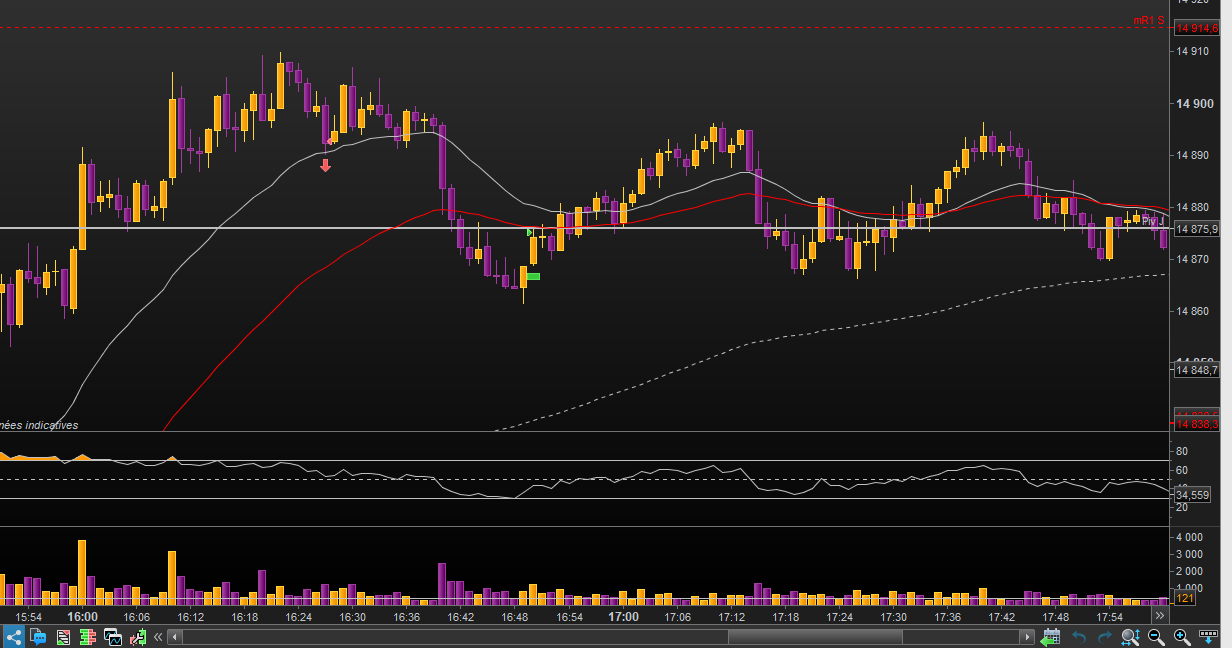The image size is (1232, 648).
Task: Click the 16:00 time axis label
Action: coord(82,617)
